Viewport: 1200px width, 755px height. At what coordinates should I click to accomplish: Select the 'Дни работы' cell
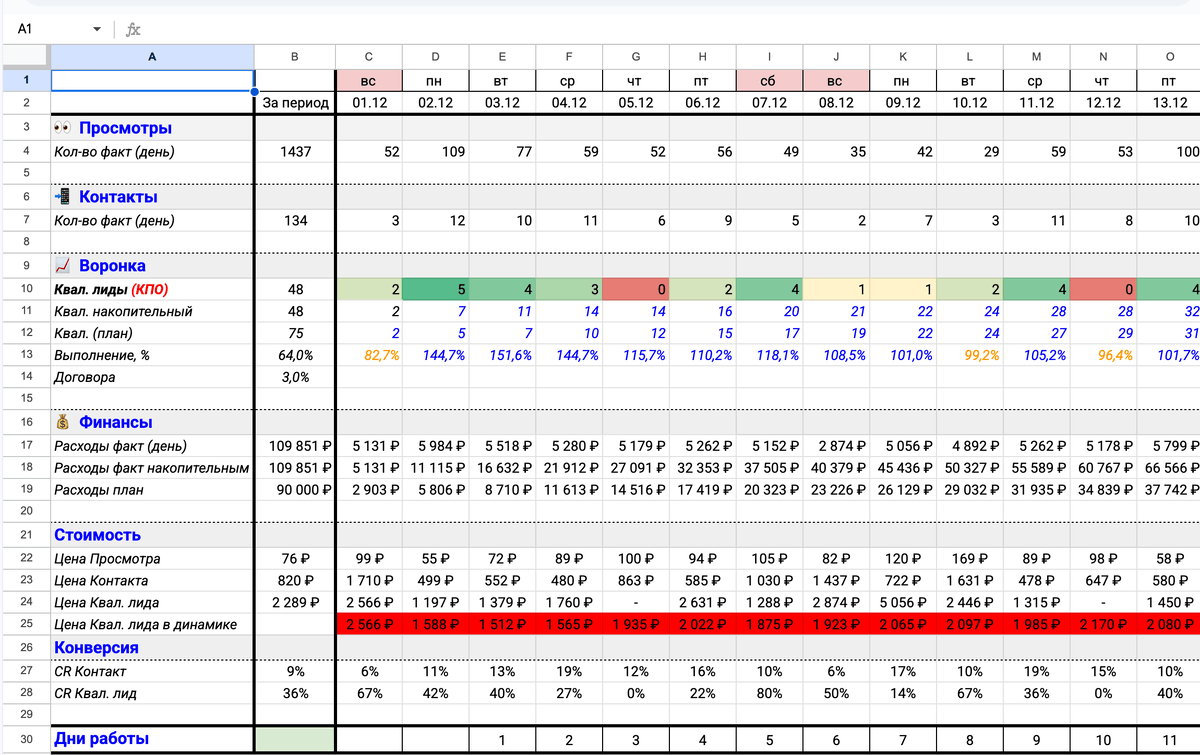point(152,739)
